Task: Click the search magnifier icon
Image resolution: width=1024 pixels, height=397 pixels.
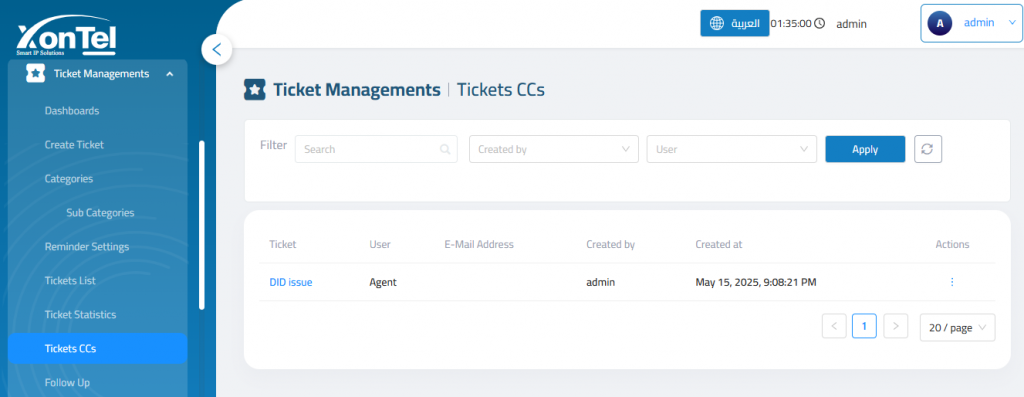Action: [445, 149]
